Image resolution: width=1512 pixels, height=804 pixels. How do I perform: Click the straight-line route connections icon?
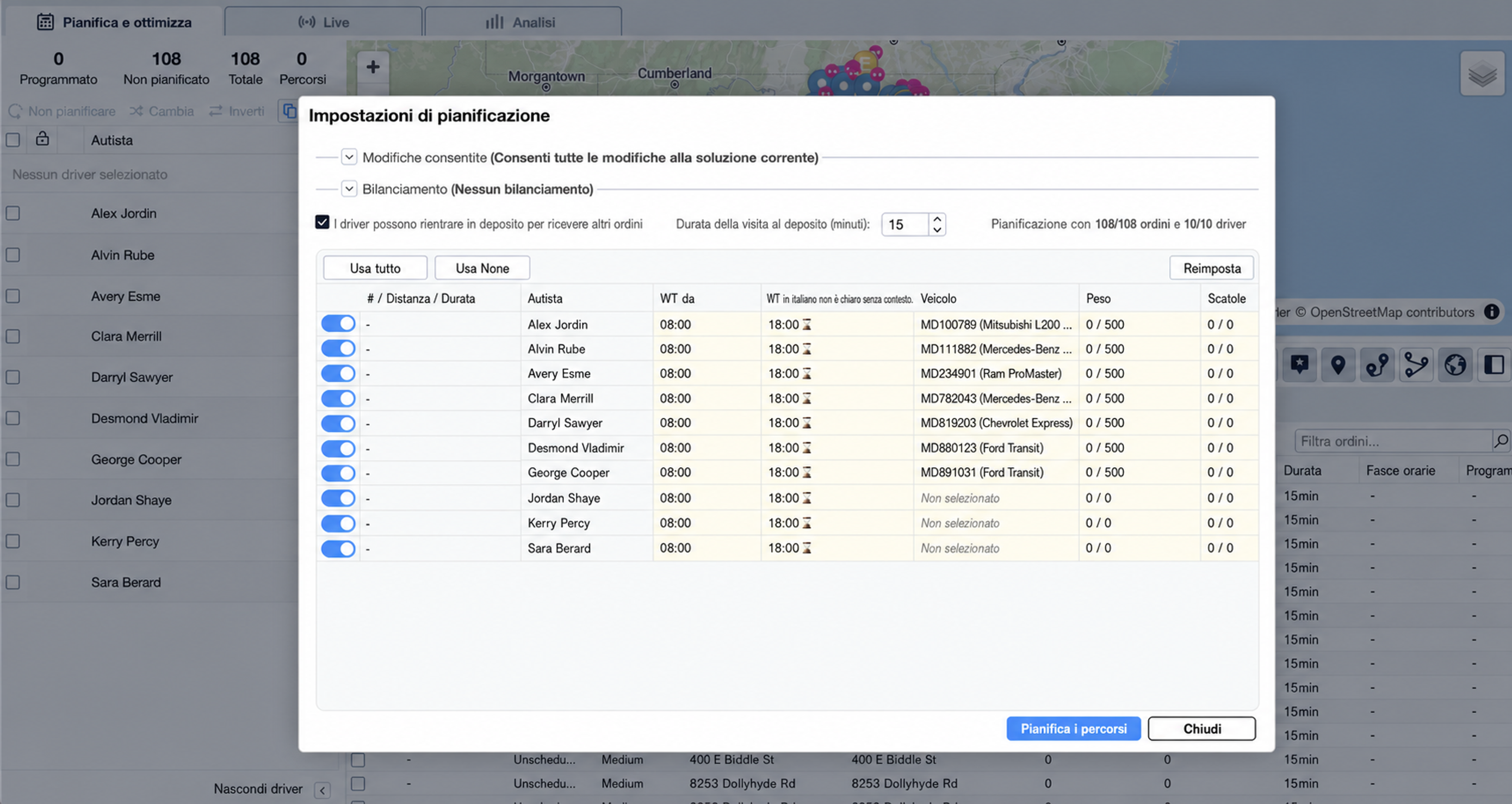[1416, 364]
